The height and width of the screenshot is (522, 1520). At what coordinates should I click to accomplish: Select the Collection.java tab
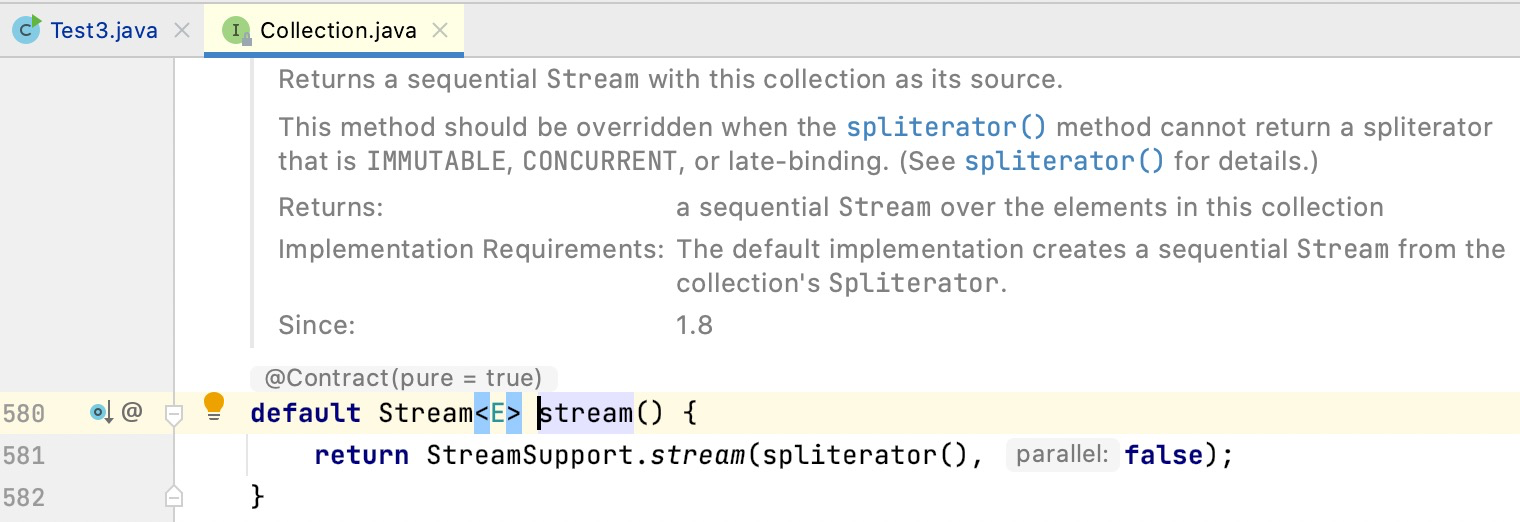coord(337,31)
